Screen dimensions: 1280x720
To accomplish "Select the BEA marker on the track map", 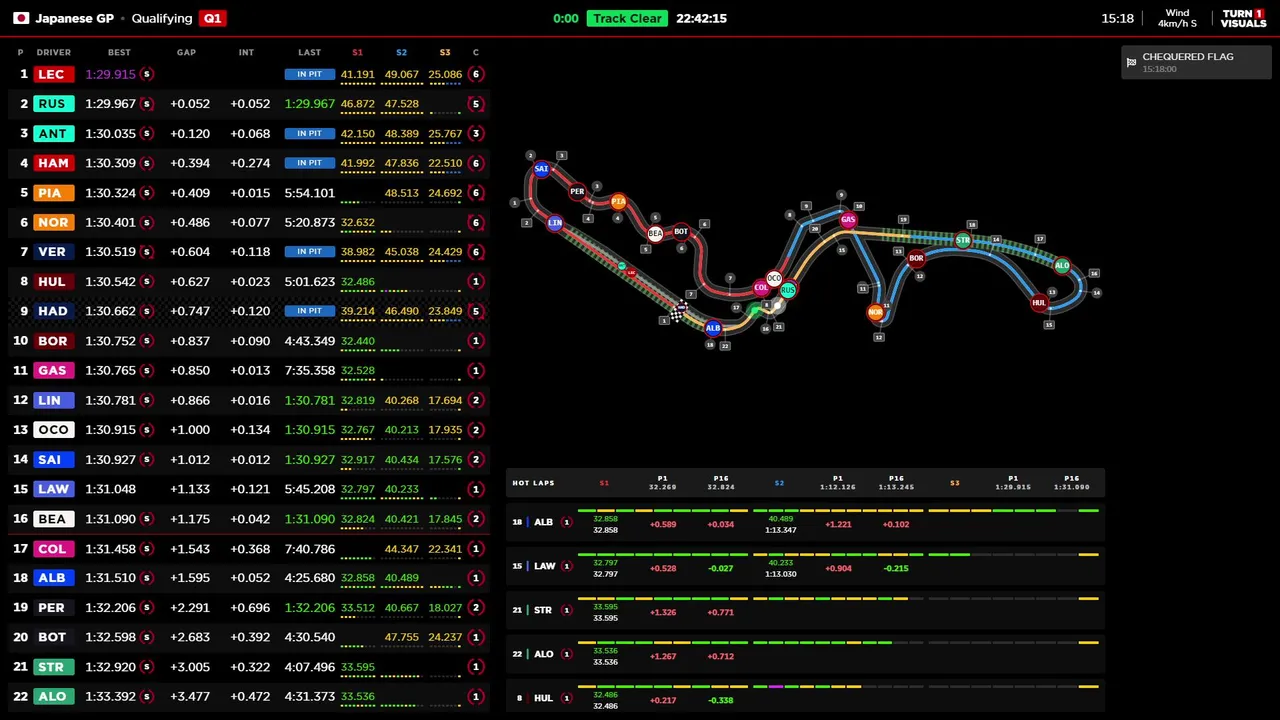I will coord(655,233).
